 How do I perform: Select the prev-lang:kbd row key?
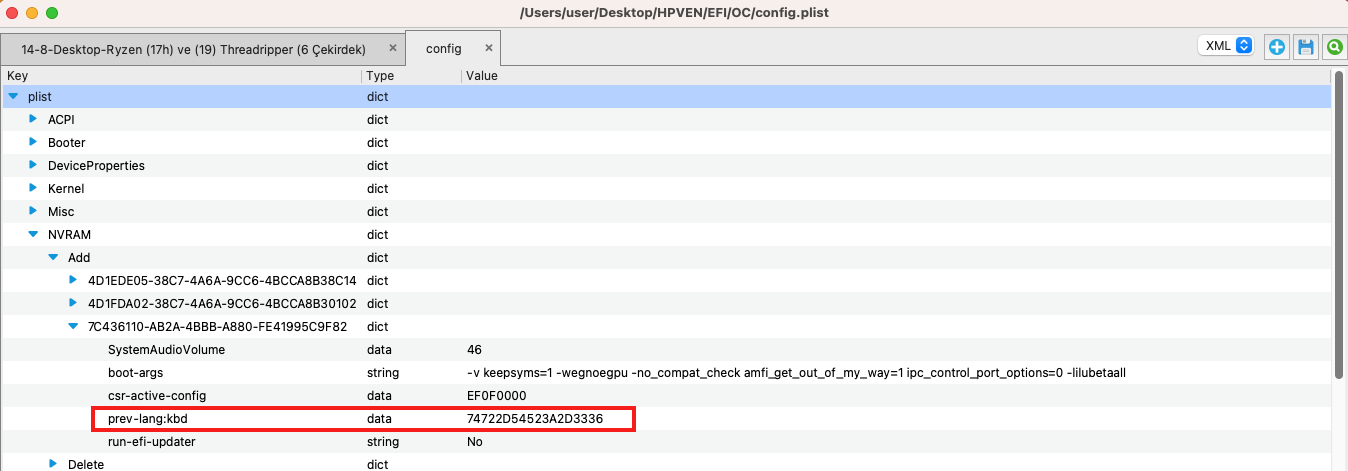(x=147, y=419)
